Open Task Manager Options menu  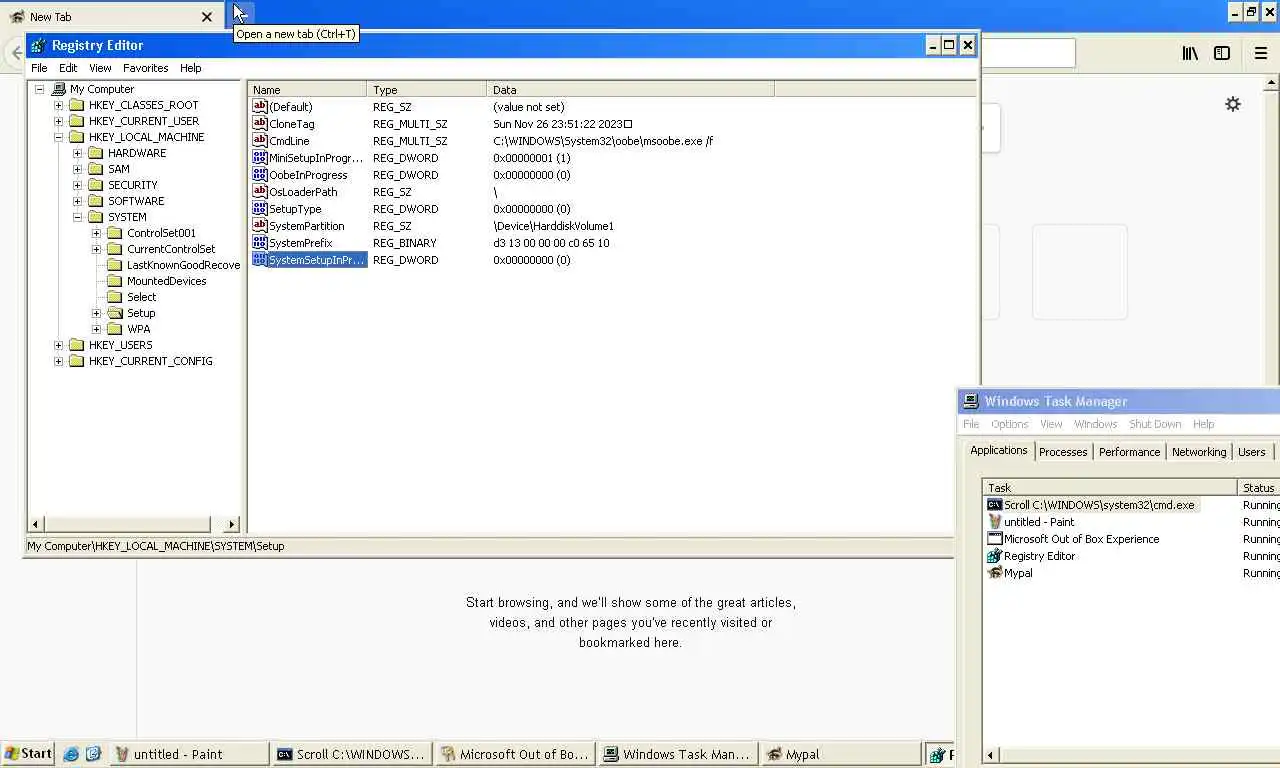(1010, 424)
